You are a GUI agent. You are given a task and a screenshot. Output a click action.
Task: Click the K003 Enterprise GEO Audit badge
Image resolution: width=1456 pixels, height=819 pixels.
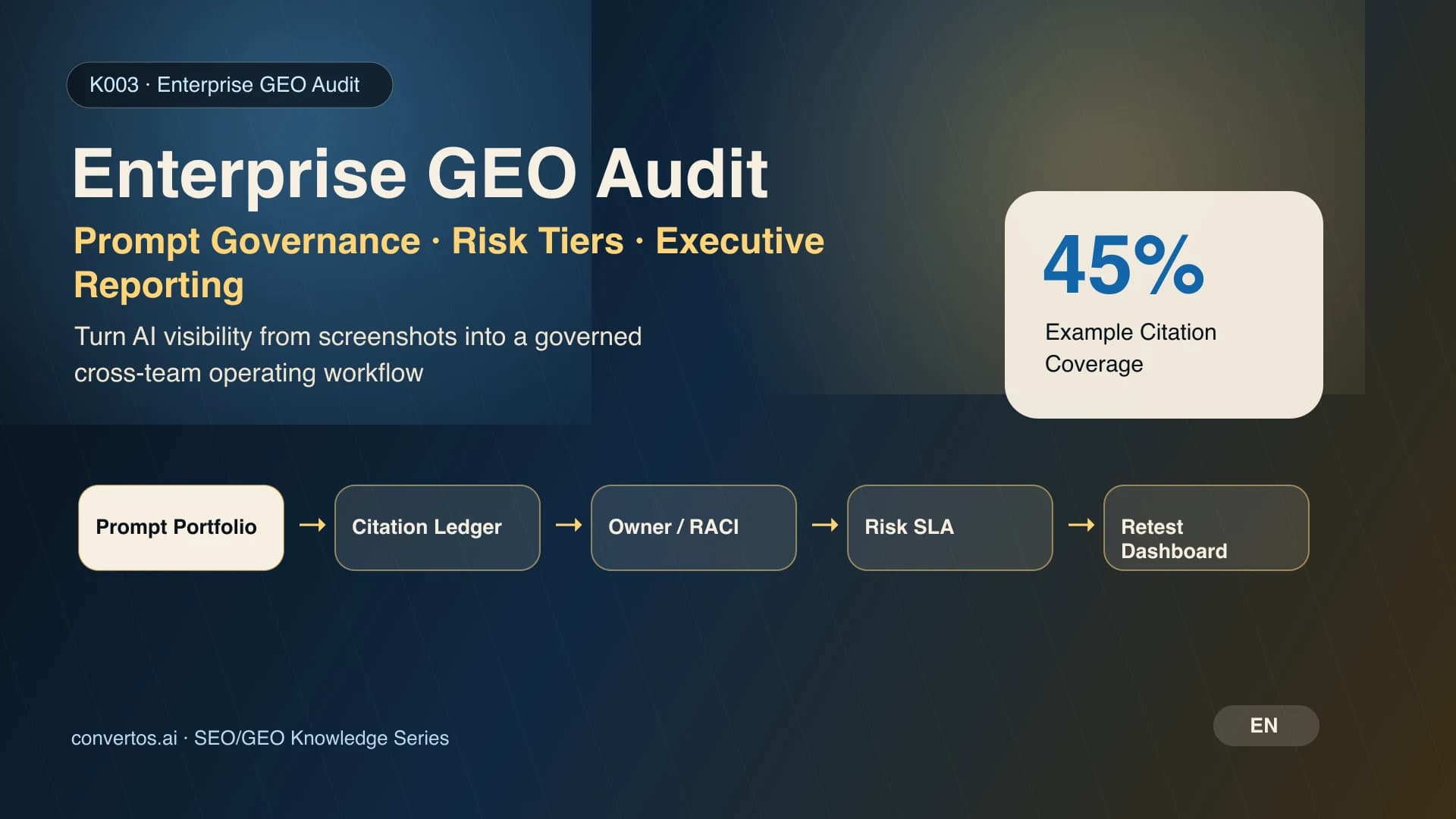[230, 85]
